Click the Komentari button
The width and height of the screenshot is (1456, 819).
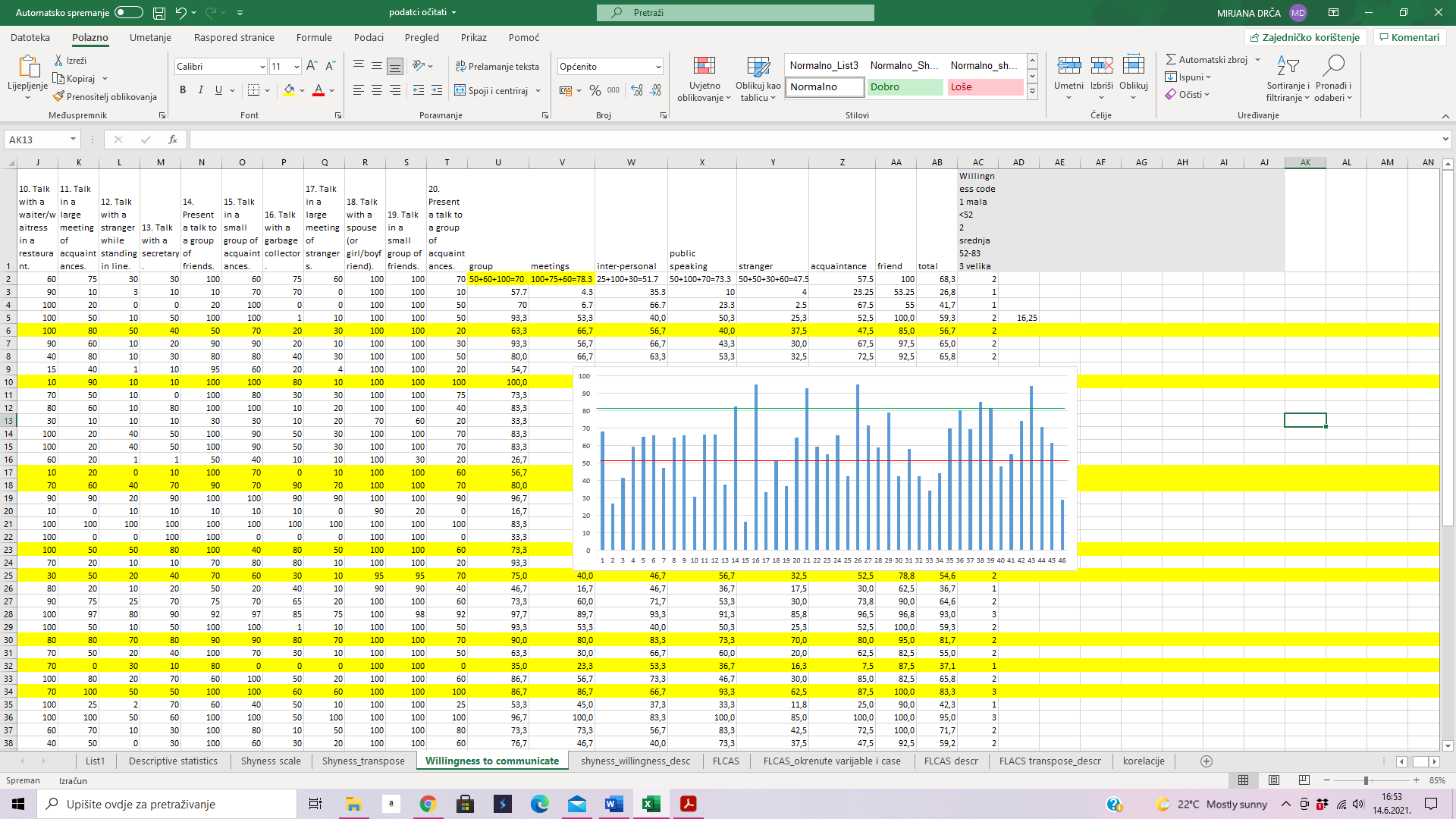[1409, 37]
